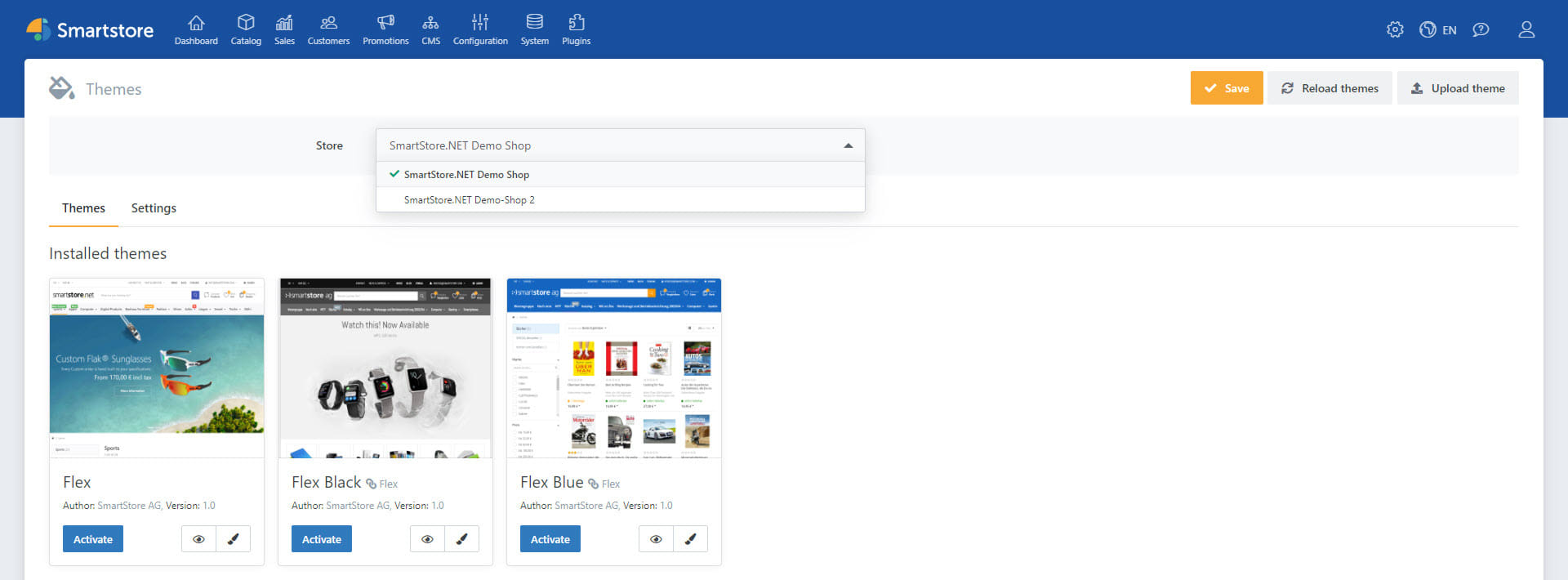Click the orange Save button
The image size is (1568, 580).
tap(1226, 88)
